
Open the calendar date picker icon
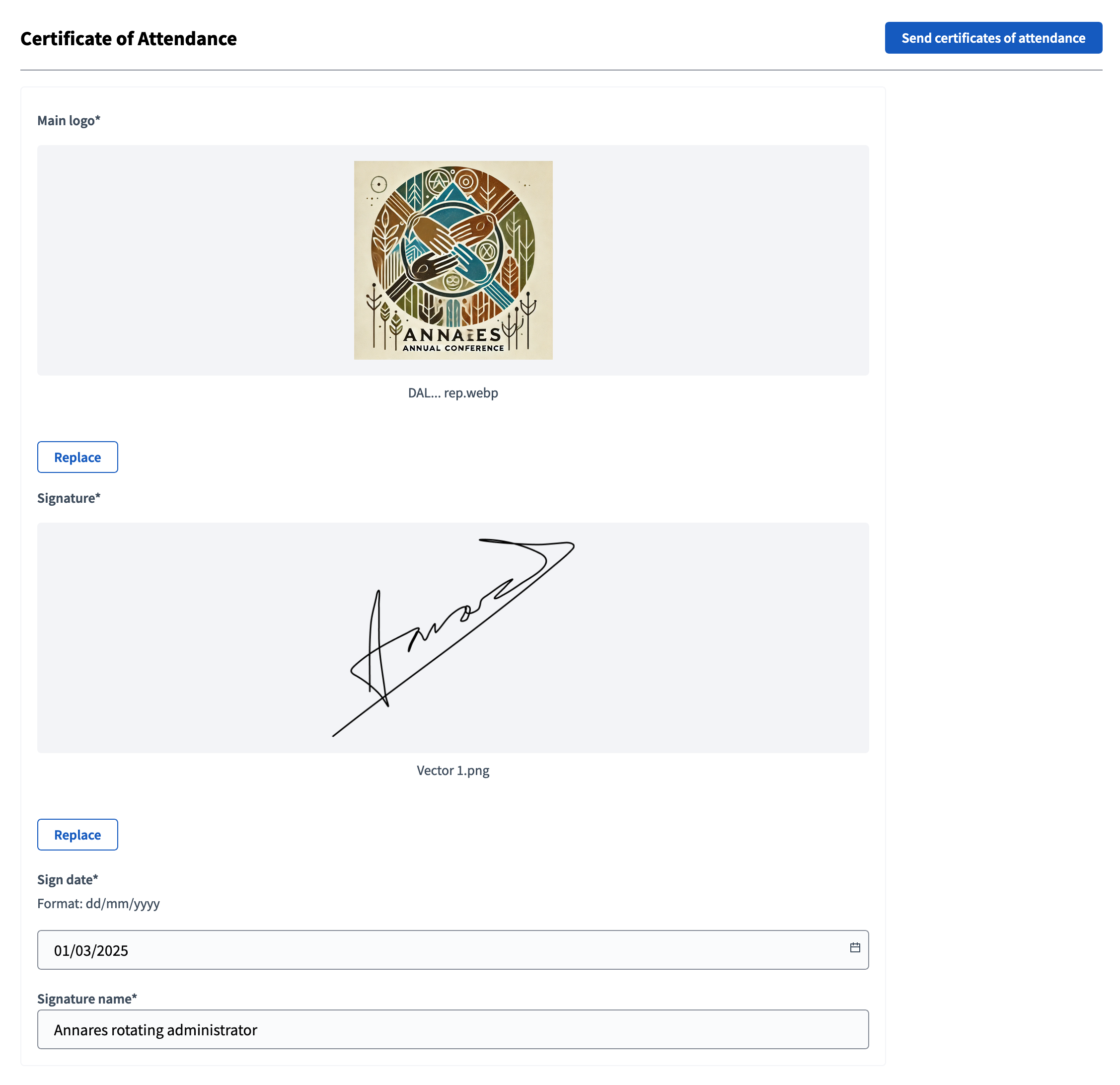(x=854, y=947)
